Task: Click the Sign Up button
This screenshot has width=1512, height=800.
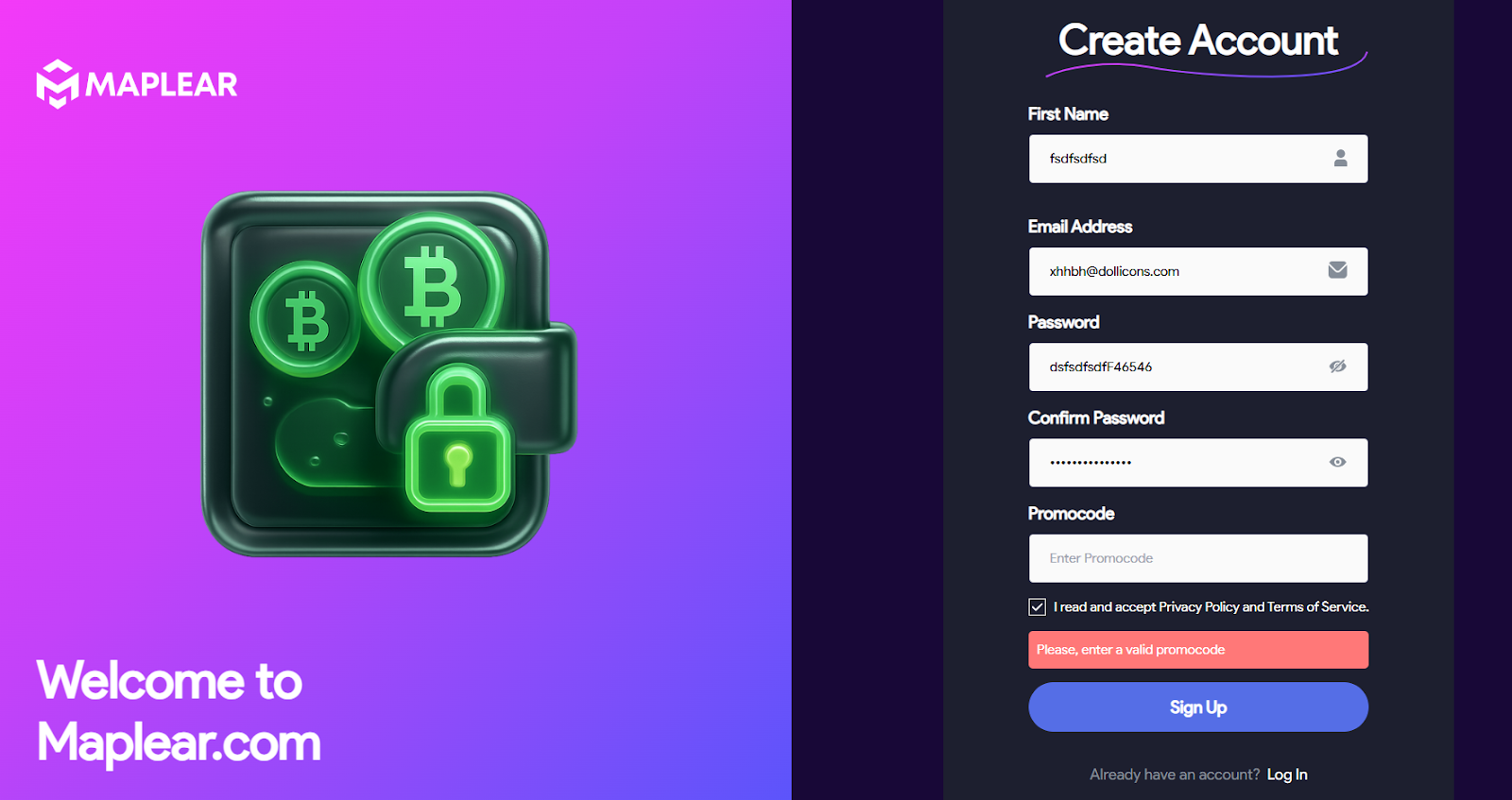Action: [x=1198, y=706]
